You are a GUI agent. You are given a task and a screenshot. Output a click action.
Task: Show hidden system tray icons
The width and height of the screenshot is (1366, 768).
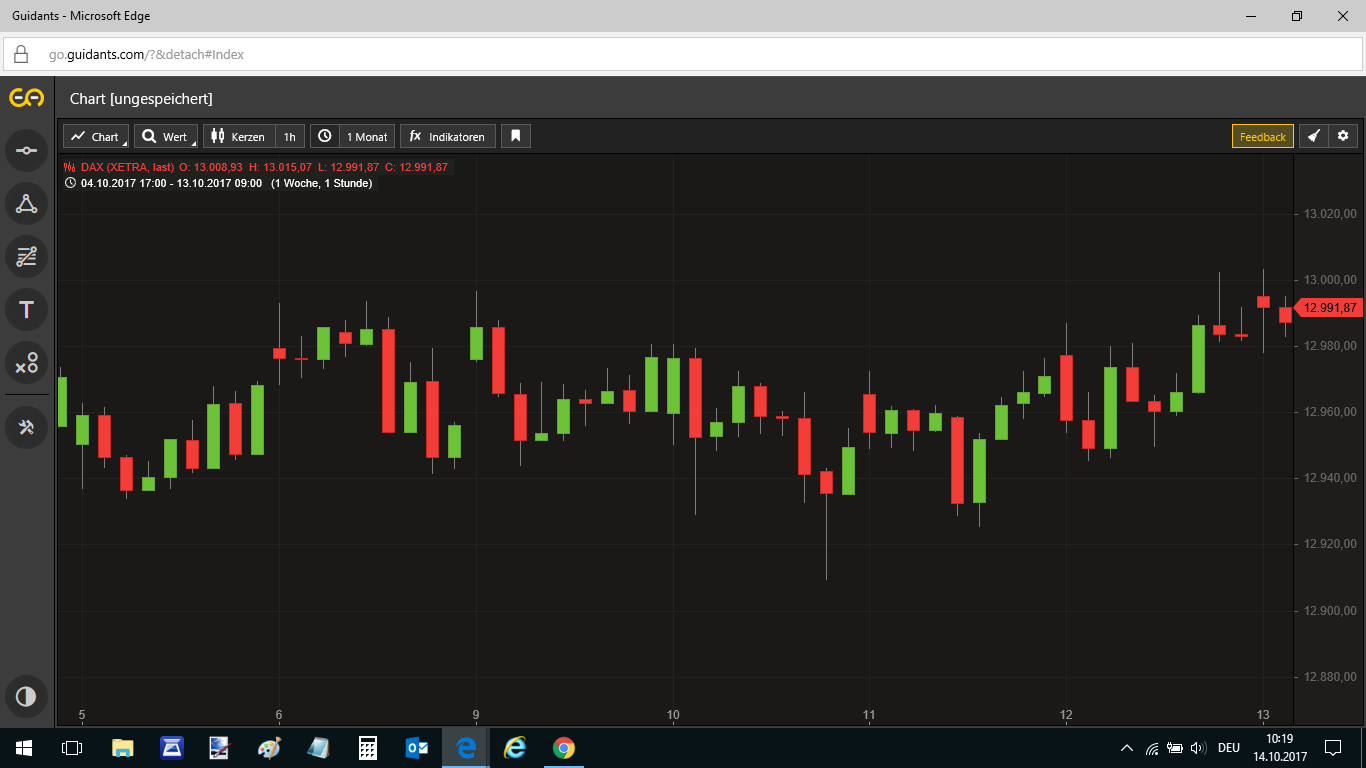coord(1127,747)
